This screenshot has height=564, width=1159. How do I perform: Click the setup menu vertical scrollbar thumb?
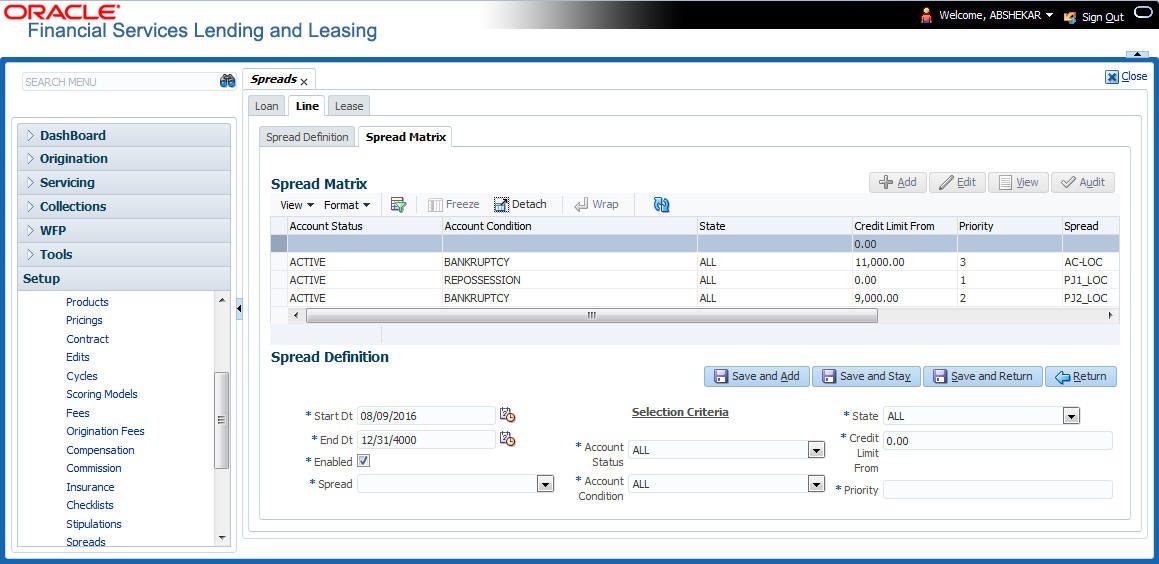point(222,420)
